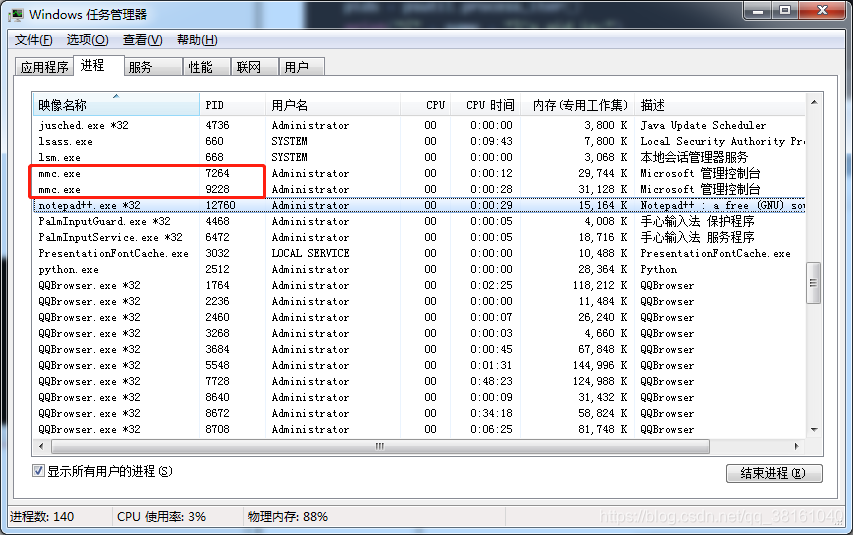The image size is (853, 535).
Task: Select QQBrowser.exe with PID 2236
Action: 419,302
